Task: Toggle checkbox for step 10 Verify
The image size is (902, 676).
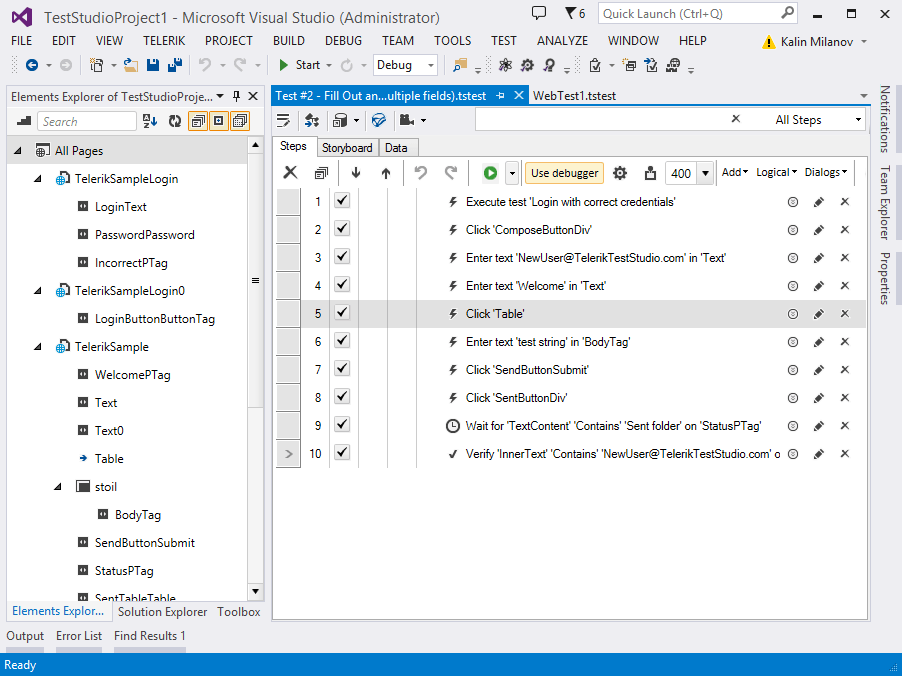Action: click(342, 453)
